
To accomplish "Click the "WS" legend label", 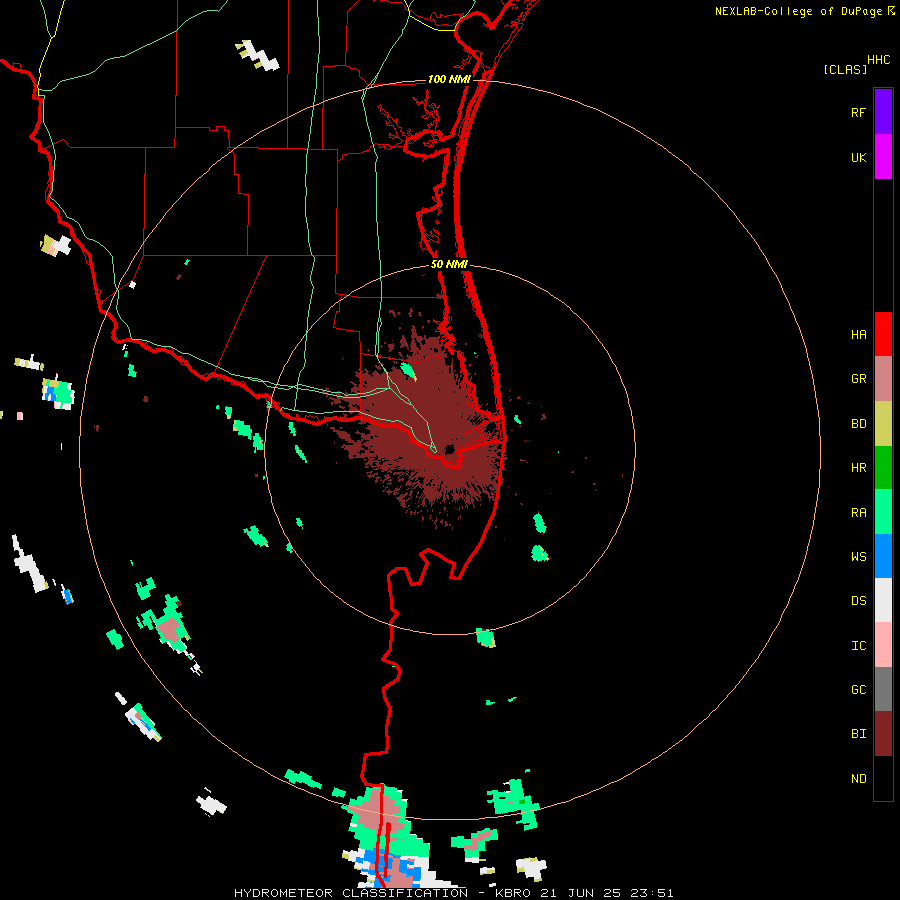I will [858, 556].
